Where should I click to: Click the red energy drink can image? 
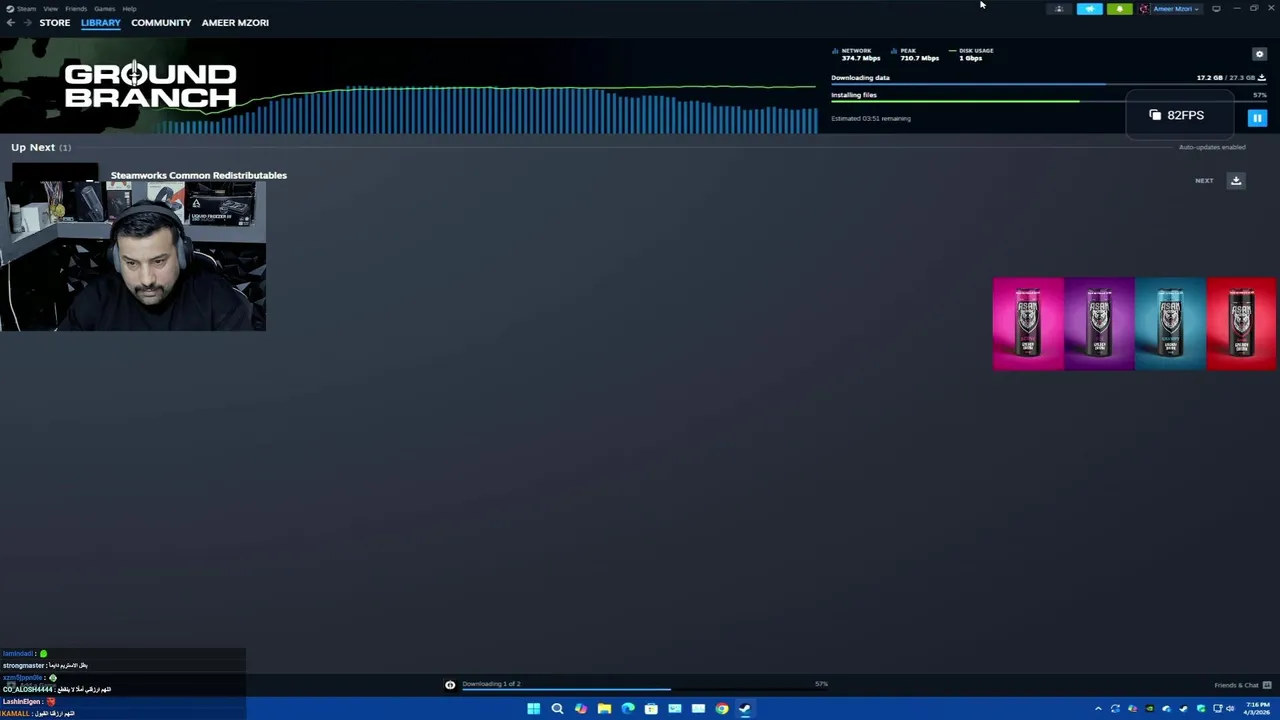tap(1242, 324)
